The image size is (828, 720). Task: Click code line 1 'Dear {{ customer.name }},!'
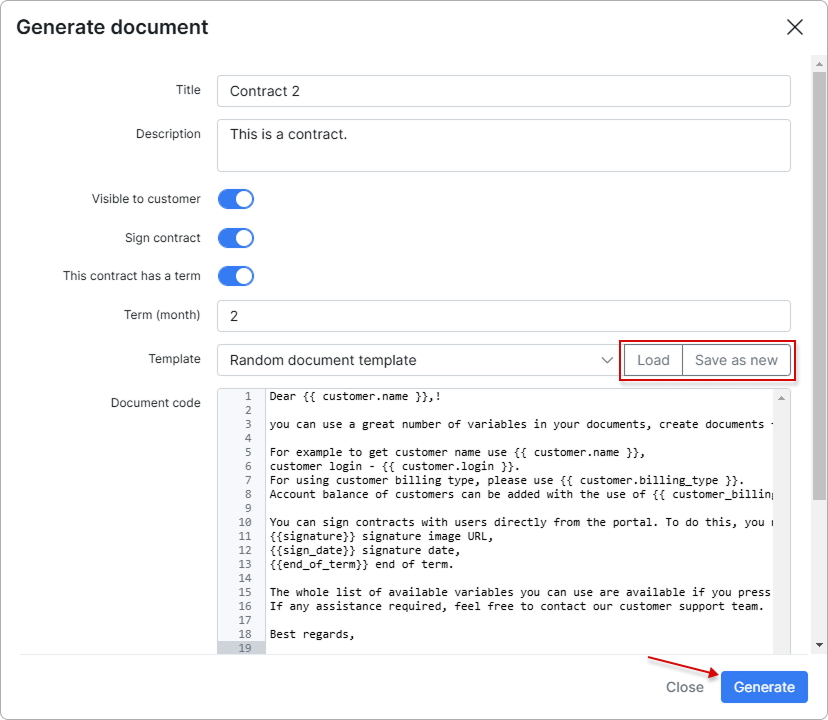click(x=355, y=396)
